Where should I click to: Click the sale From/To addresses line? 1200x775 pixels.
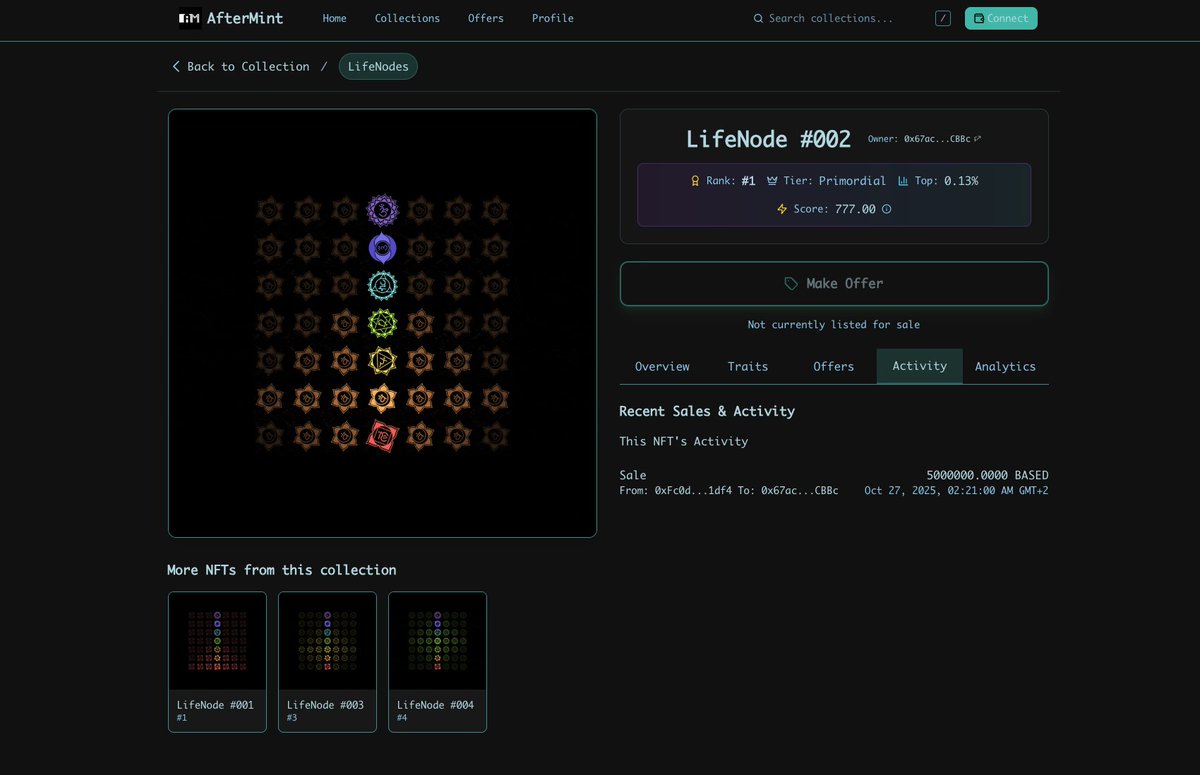pos(729,491)
